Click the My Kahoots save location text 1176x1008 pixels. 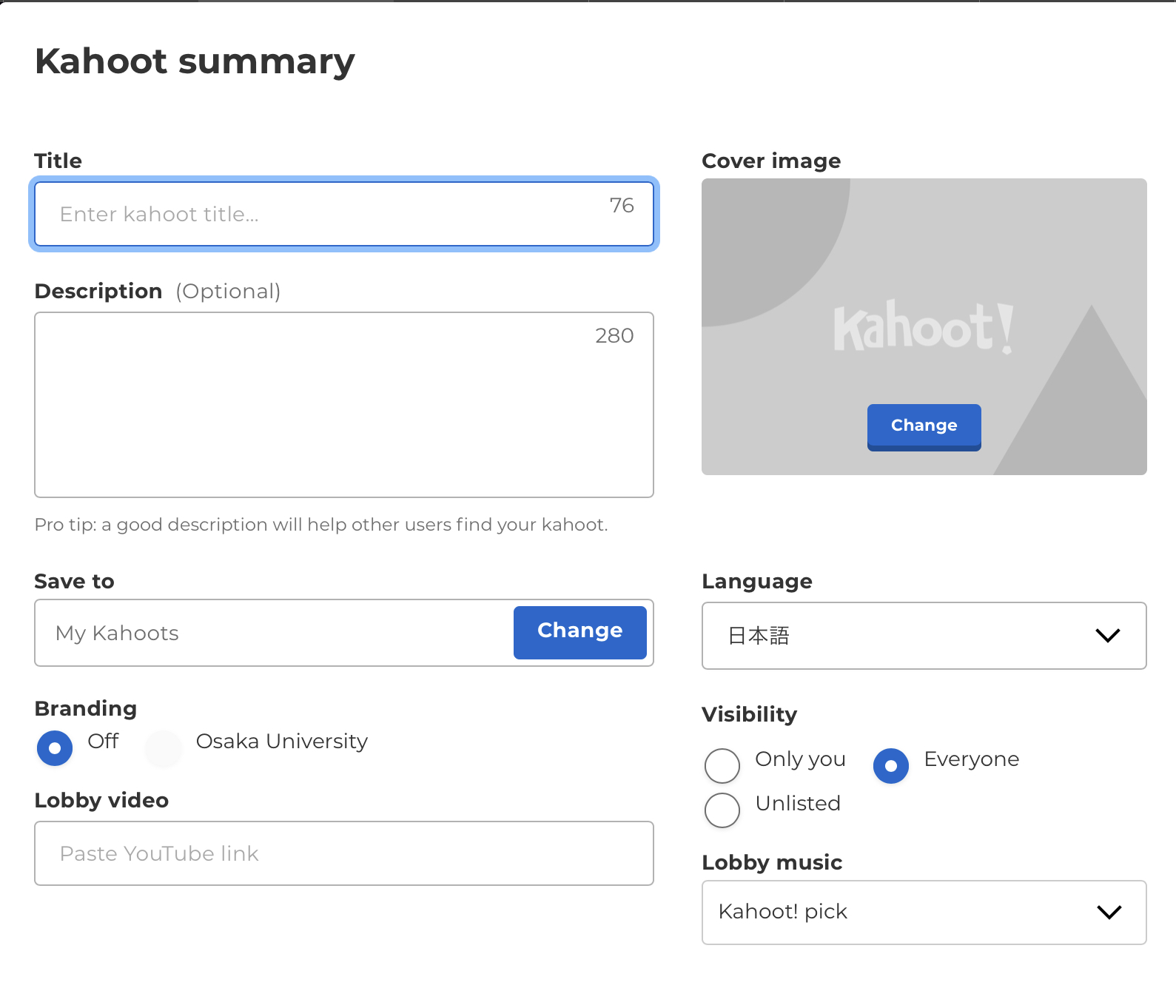(x=117, y=634)
